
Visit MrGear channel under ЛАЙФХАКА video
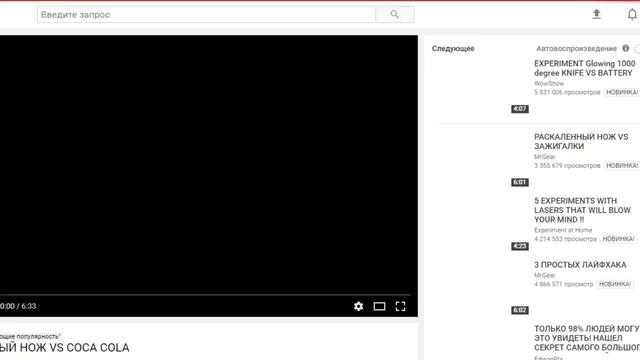tap(545, 276)
